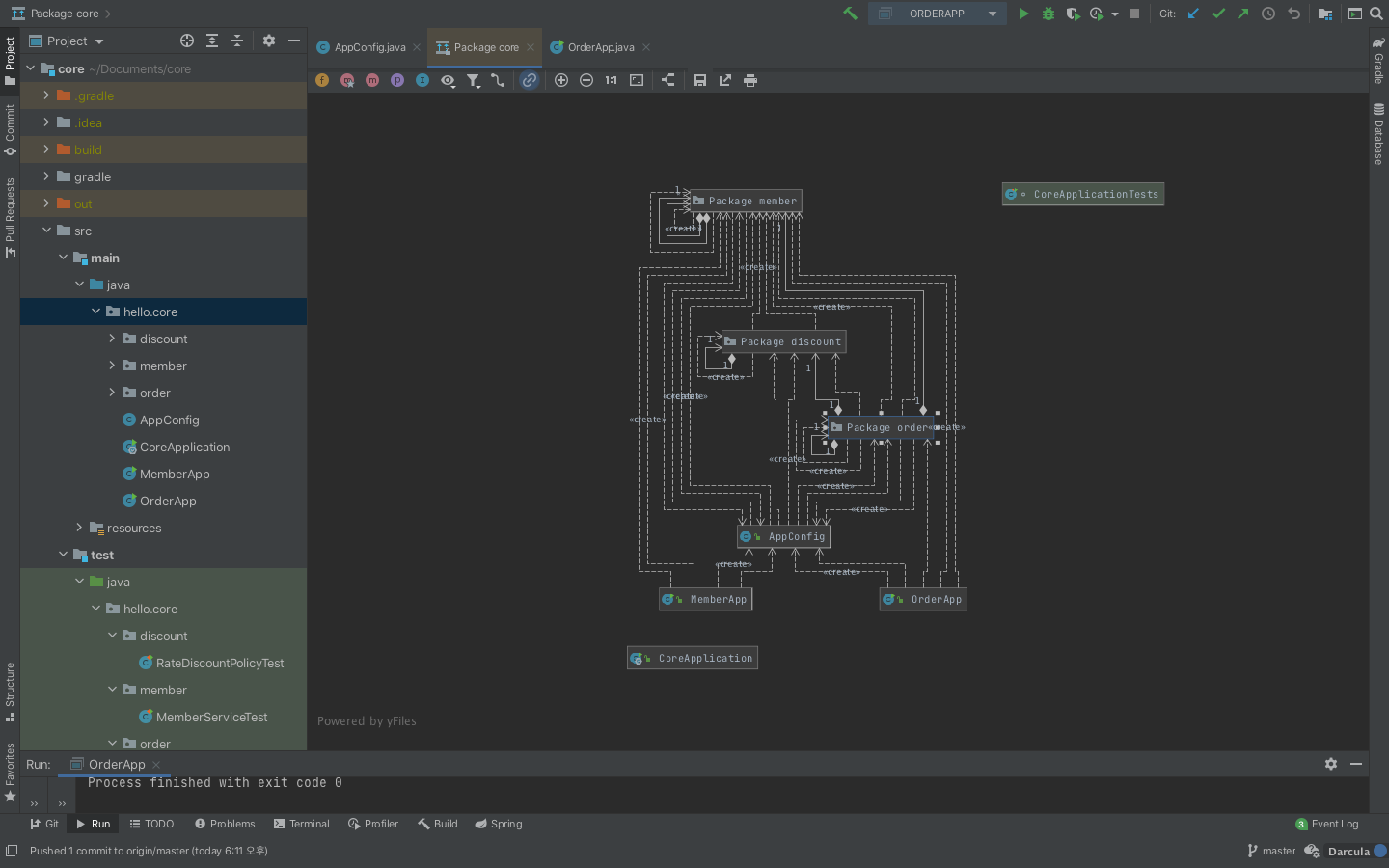This screenshot has height=868, width=1389.
Task: Save the diagram using the disk icon
Action: 700,80
